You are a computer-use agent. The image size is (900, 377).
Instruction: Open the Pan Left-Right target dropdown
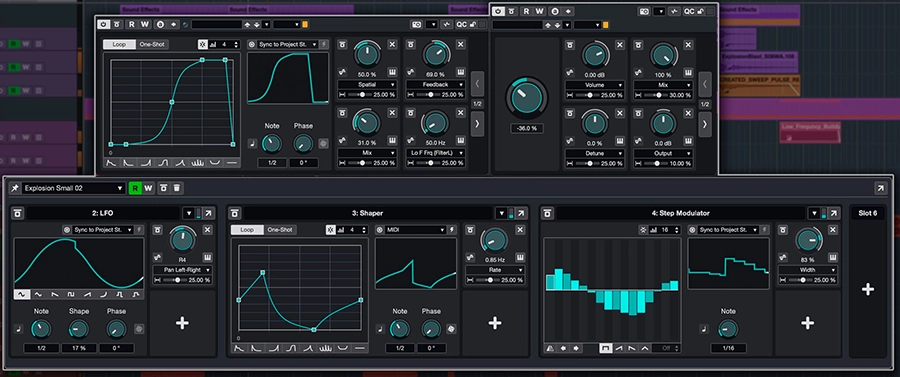click(183, 270)
